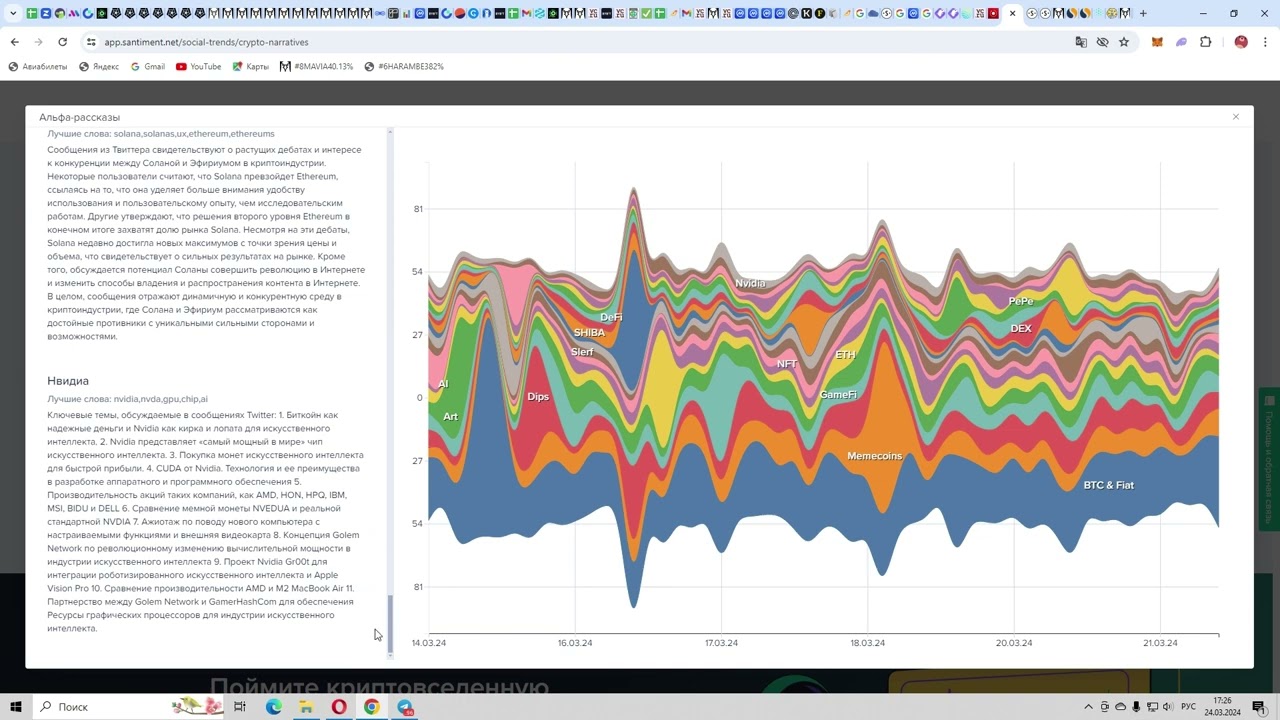Click the Dips label on the chart
Image resolution: width=1280 pixels, height=720 pixels.
point(538,397)
